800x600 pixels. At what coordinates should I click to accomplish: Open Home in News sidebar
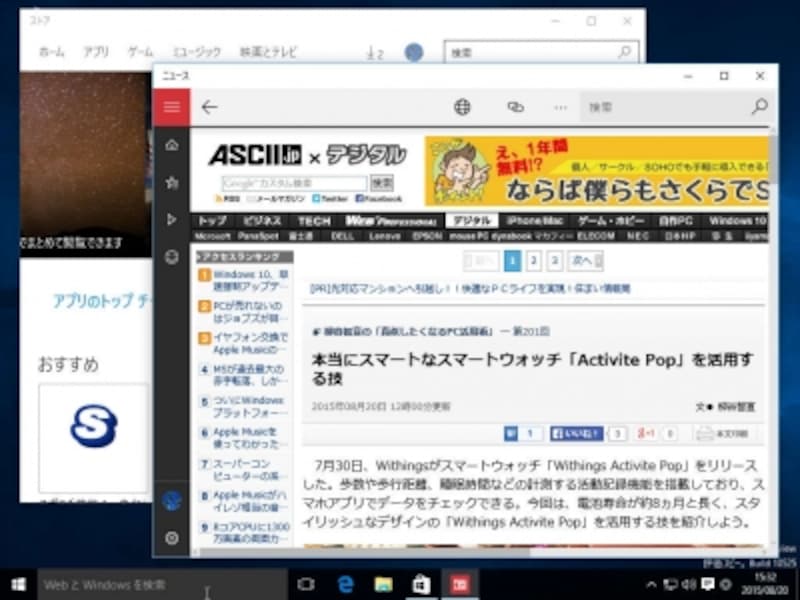click(172, 145)
